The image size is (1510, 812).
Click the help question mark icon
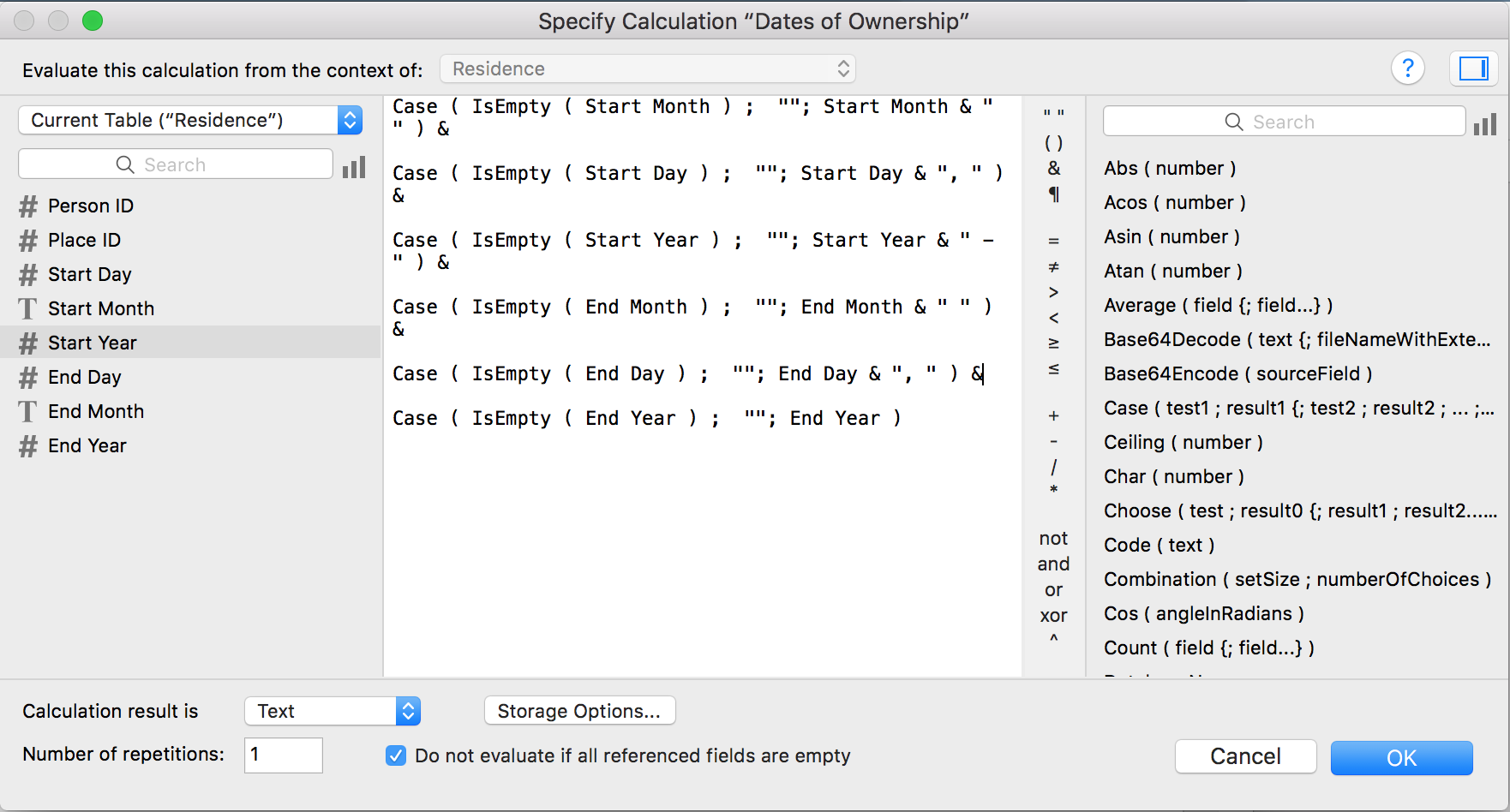point(1407,69)
